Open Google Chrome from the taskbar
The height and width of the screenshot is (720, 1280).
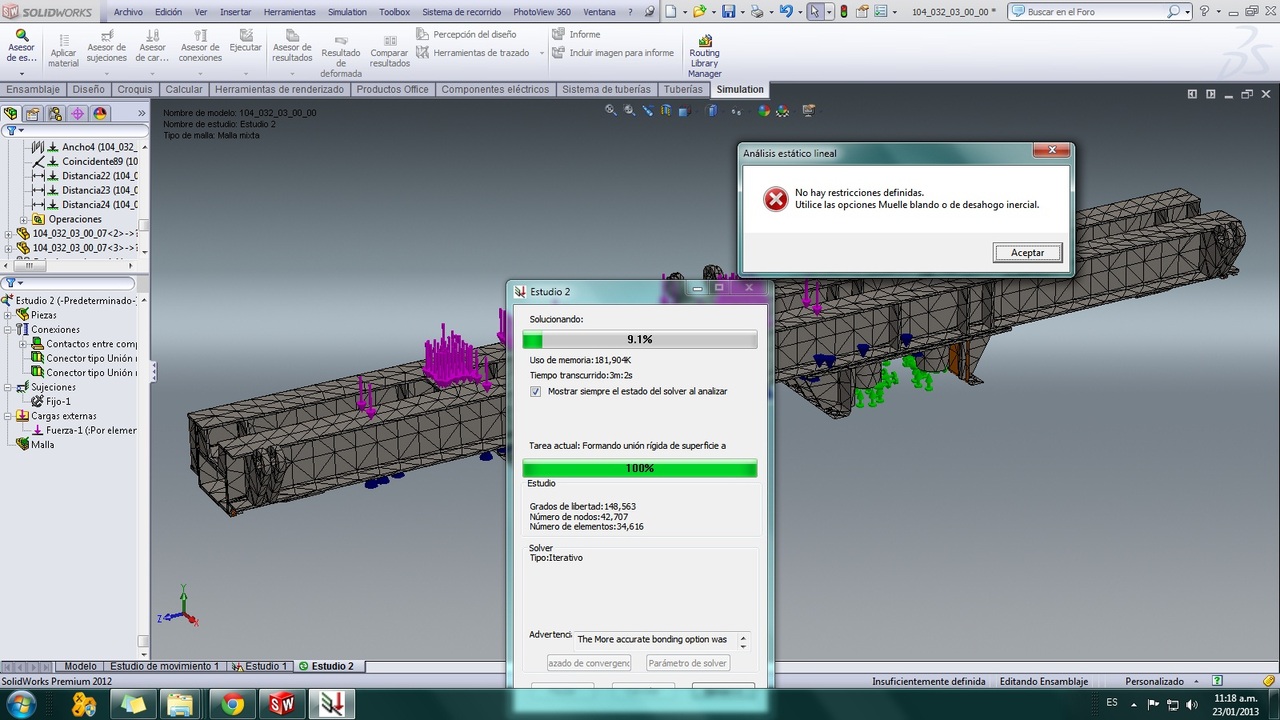tap(232, 705)
